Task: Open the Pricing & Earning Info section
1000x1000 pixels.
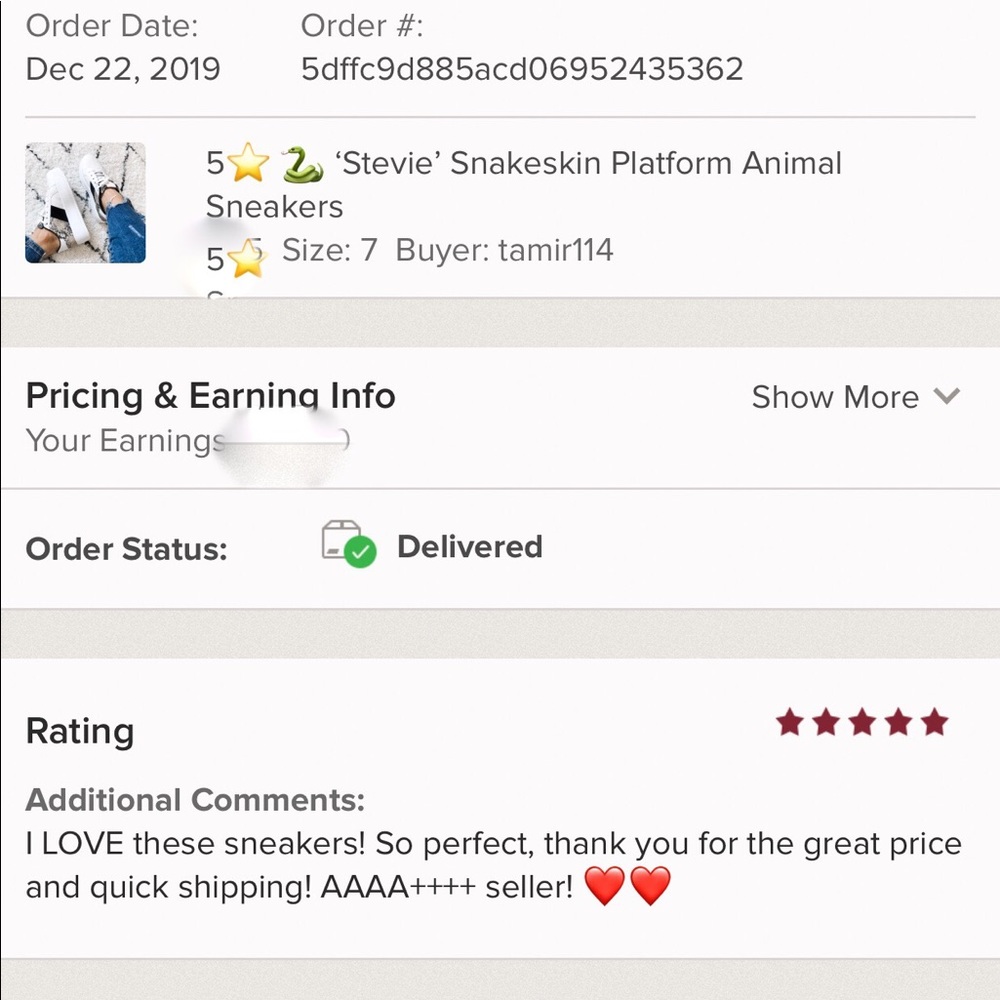Action: tap(210, 396)
